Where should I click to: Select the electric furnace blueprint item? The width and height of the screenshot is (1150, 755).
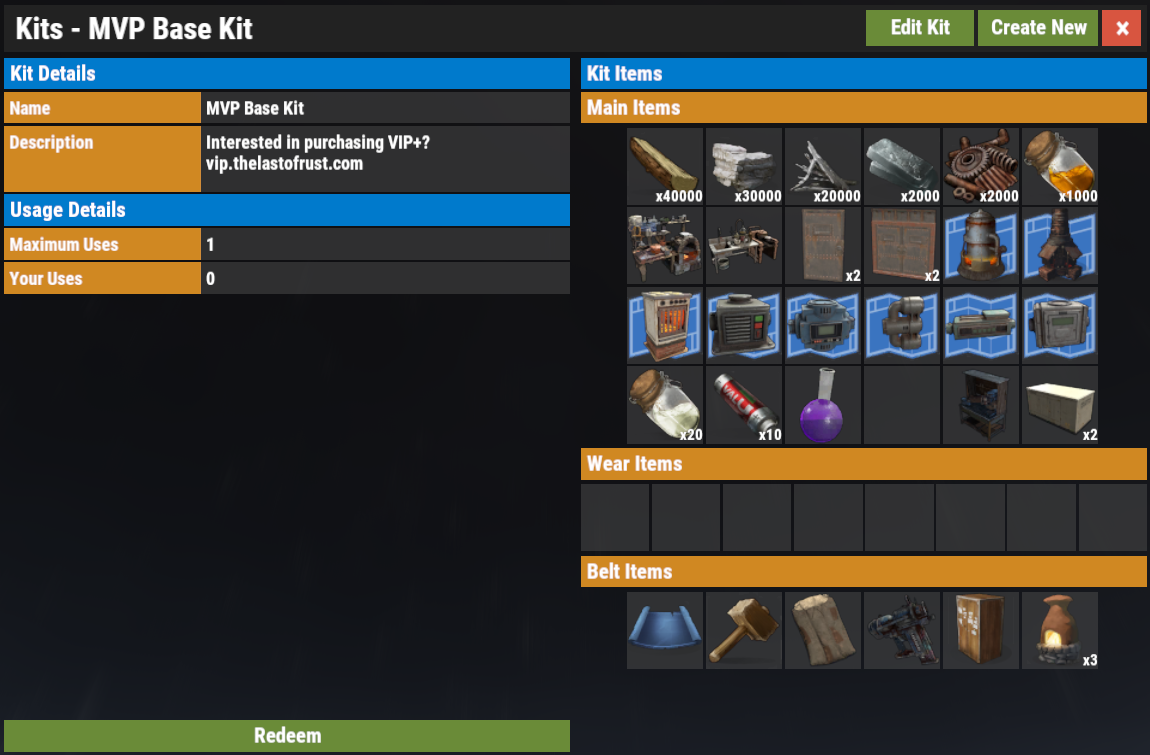coord(665,326)
